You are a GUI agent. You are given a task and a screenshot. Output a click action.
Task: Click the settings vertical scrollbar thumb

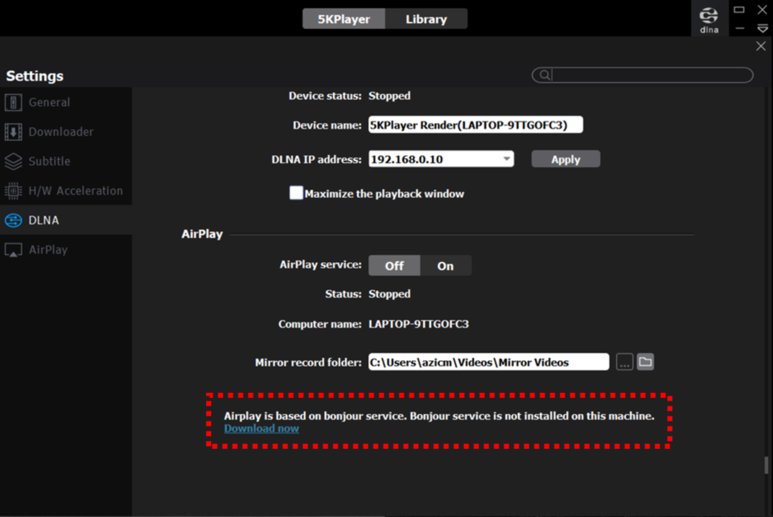click(766, 466)
